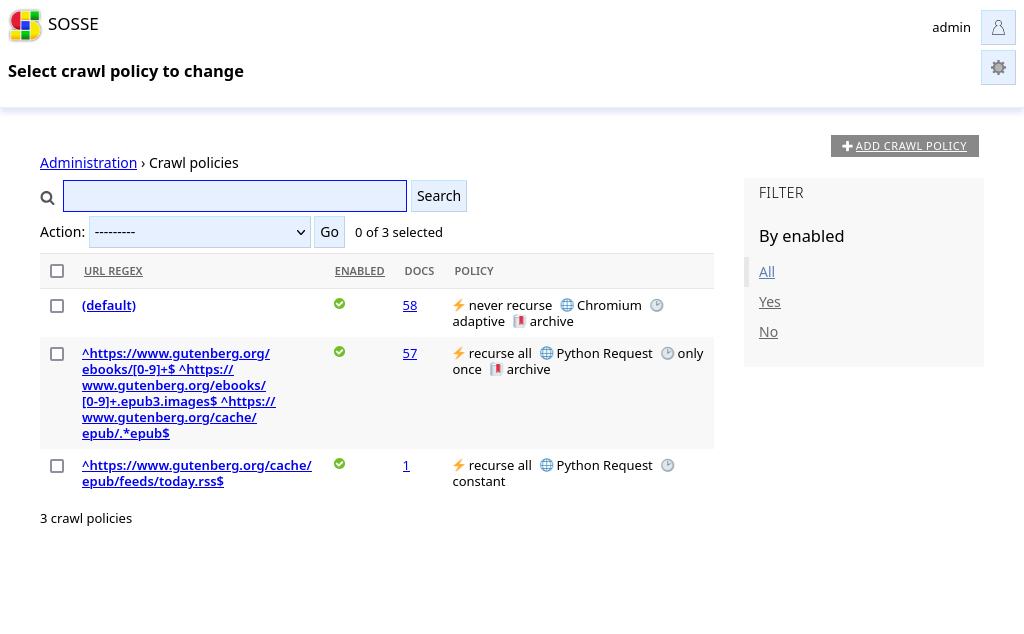The image size is (1024, 634).
Task: Open the settings gear icon
Action: (998, 67)
